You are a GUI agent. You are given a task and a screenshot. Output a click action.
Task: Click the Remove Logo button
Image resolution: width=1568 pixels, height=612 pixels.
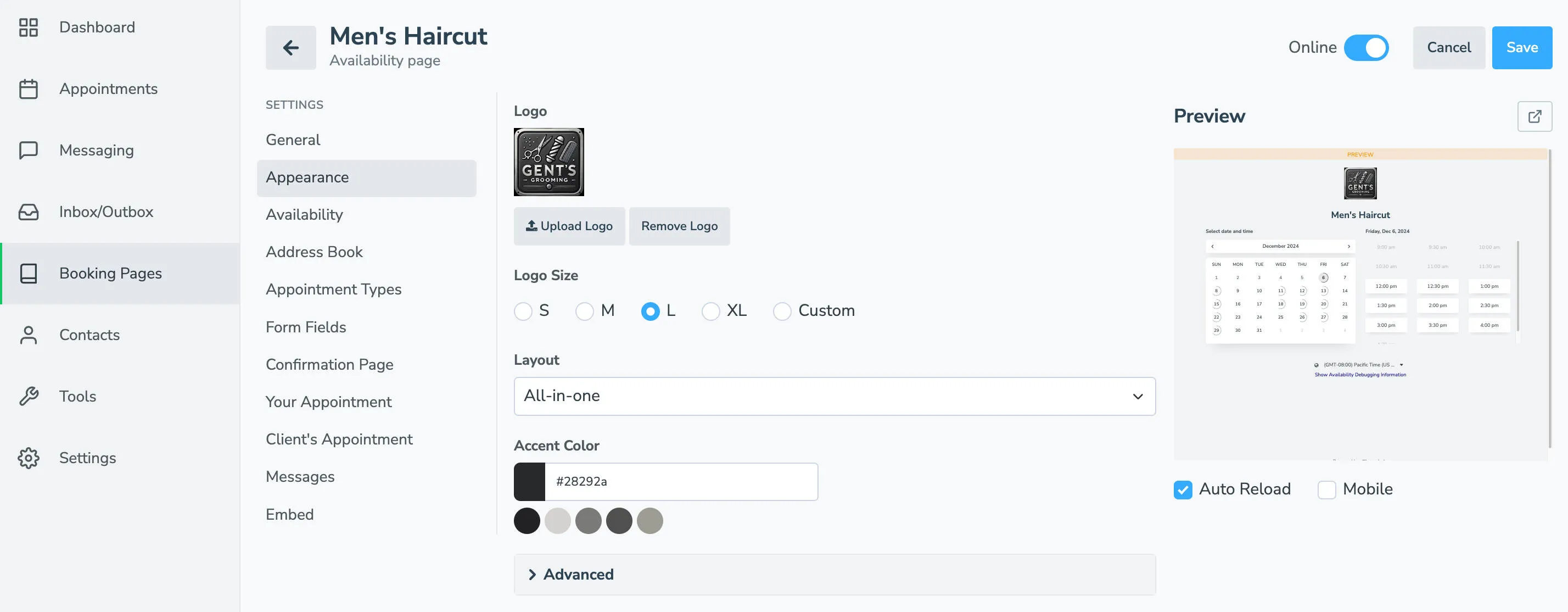pos(679,226)
